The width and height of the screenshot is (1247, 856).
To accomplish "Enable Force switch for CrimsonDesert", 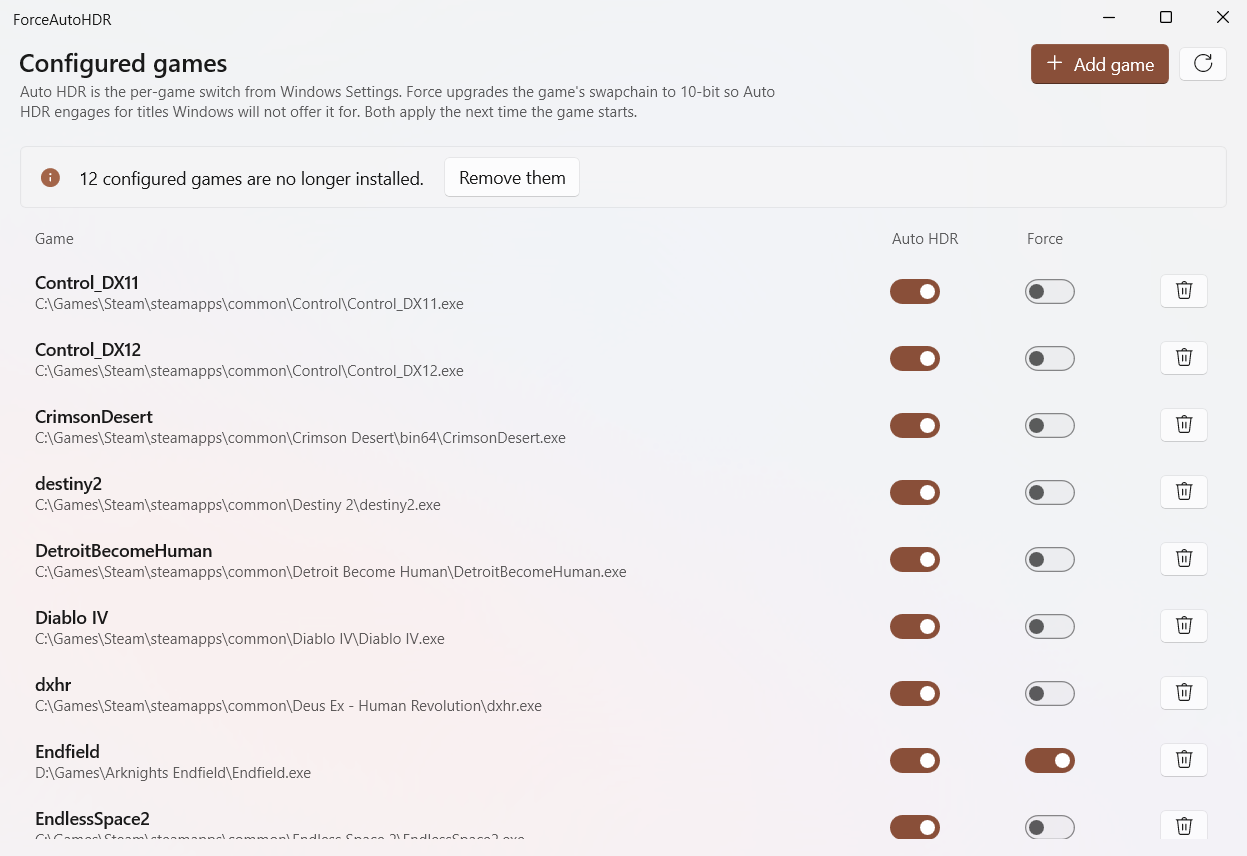I will pyautogui.click(x=1050, y=426).
